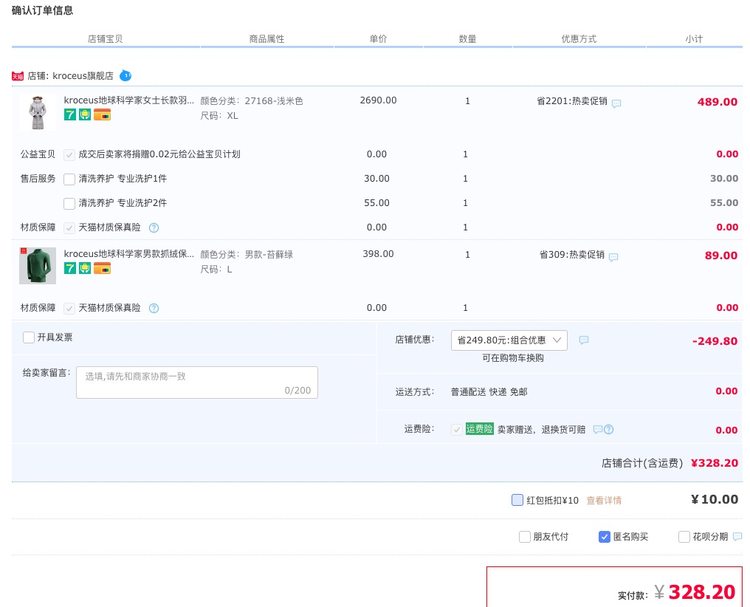Viewport: 750px width, 607px height.
Task: Click the 给卖家留言 message input field
Action: point(196,382)
